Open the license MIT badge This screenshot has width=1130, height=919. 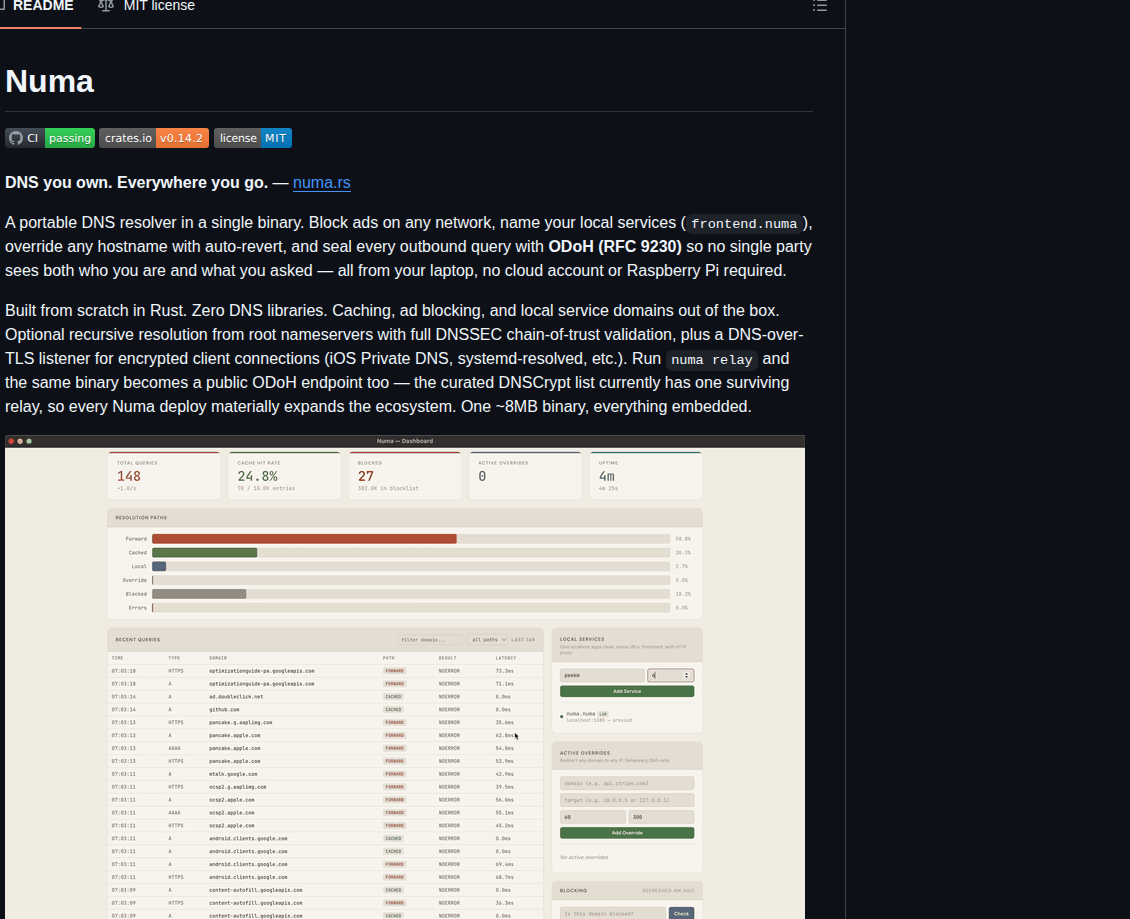(x=253, y=138)
